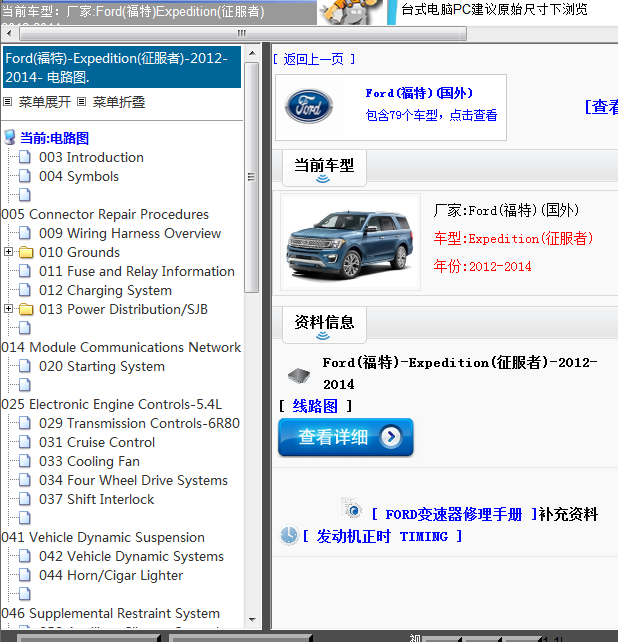The image size is (618, 642).
Task: Click the page icon for 037 Shift Interlock
Action: coord(25,499)
